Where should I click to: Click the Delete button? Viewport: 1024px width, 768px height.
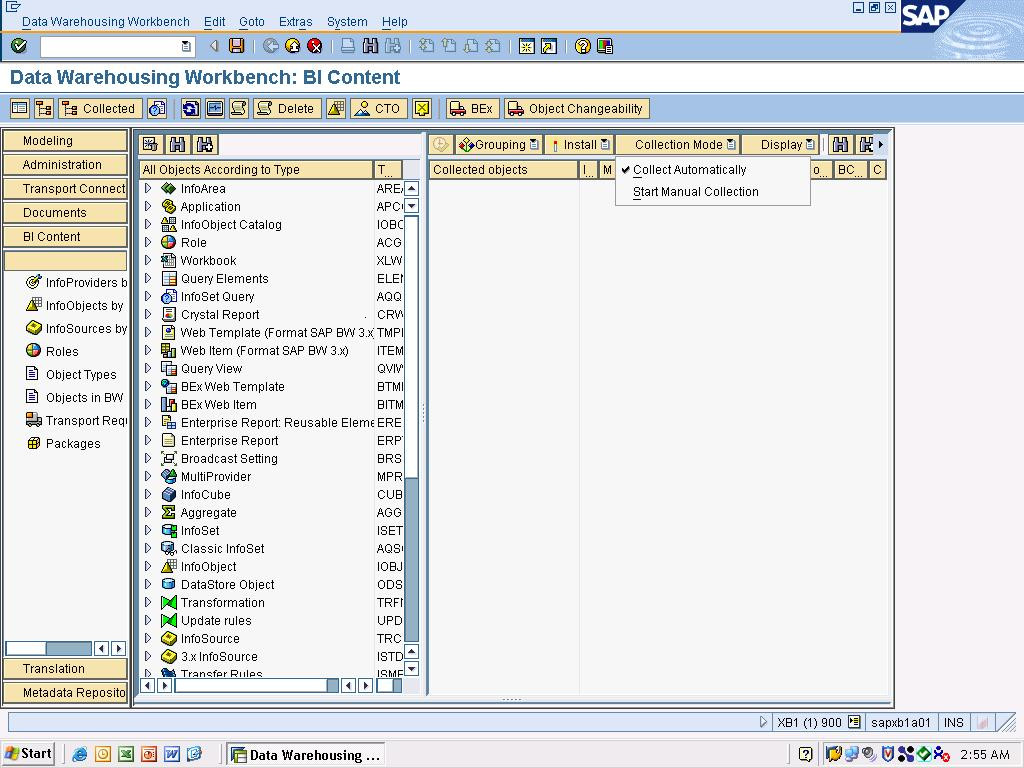click(287, 108)
